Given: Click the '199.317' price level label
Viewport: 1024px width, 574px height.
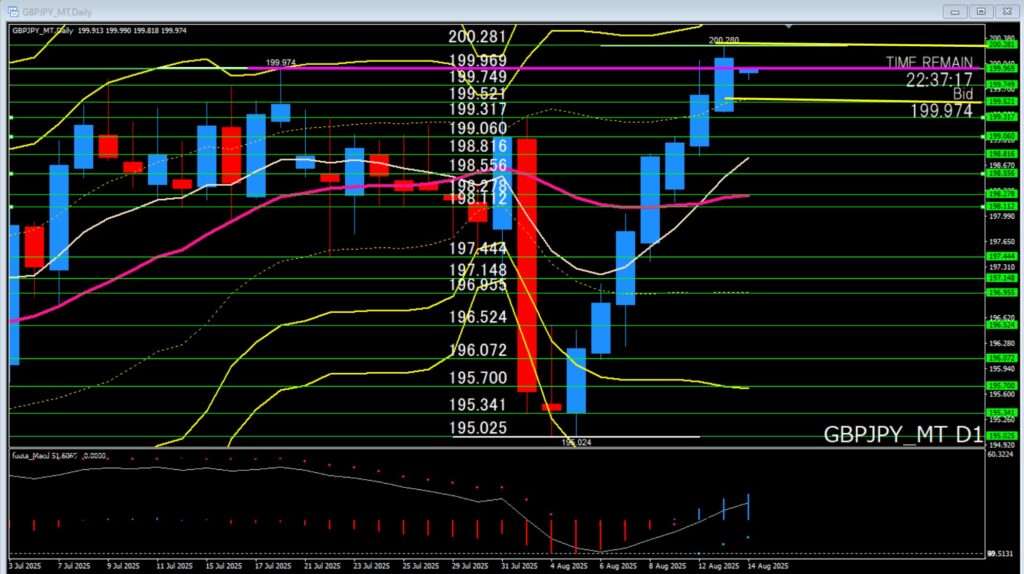Looking at the screenshot, I should pos(477,109).
